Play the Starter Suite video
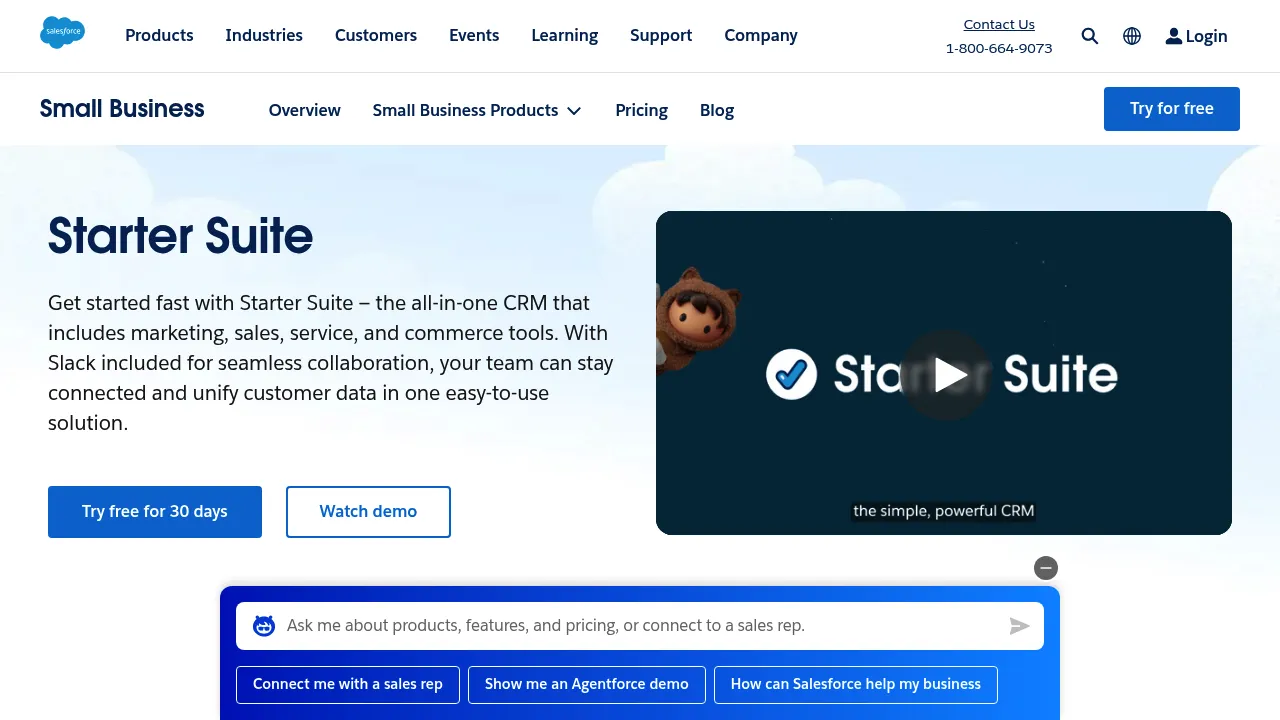The image size is (1280, 720). (946, 375)
